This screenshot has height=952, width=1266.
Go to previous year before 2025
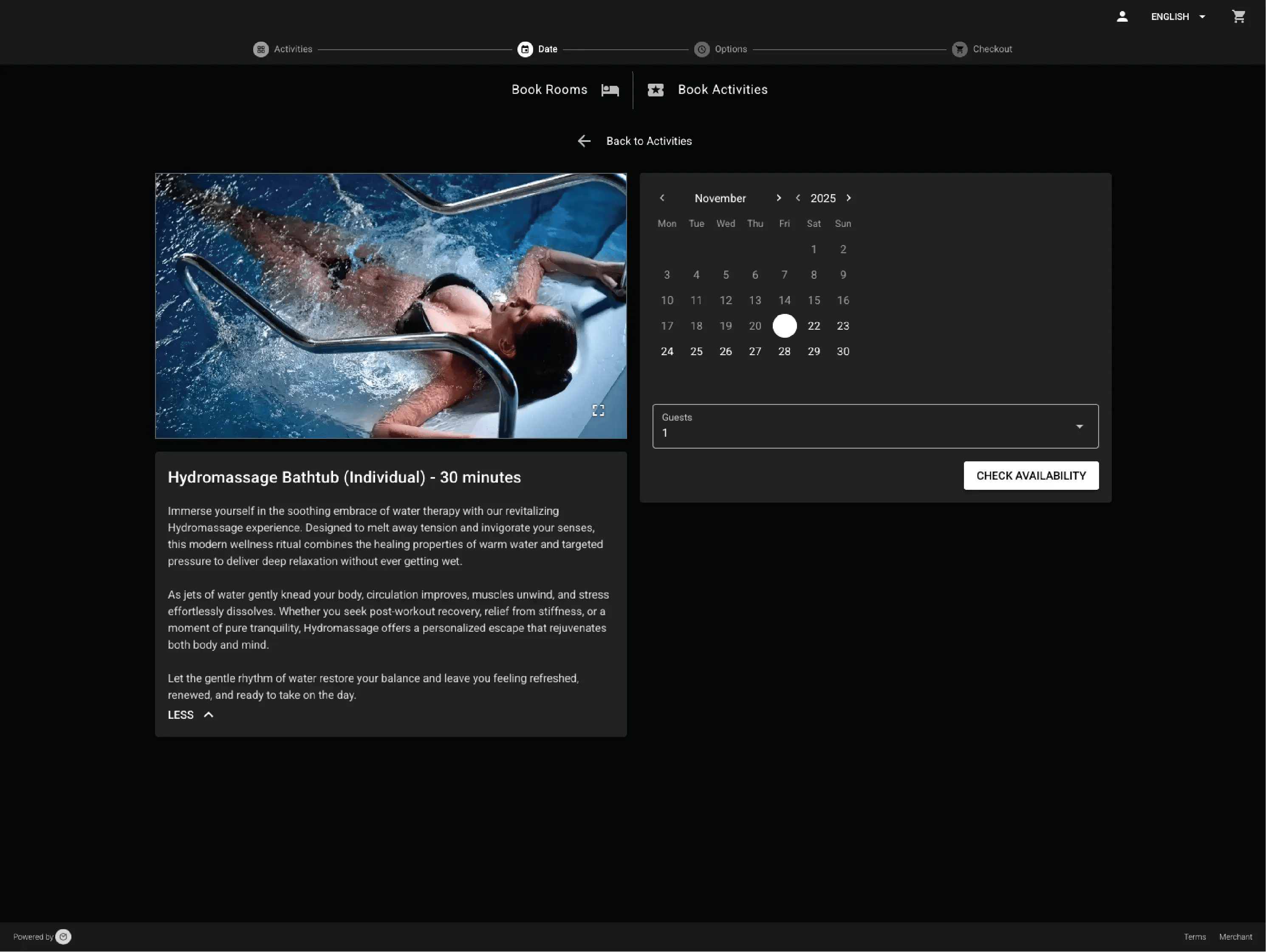[x=798, y=198]
